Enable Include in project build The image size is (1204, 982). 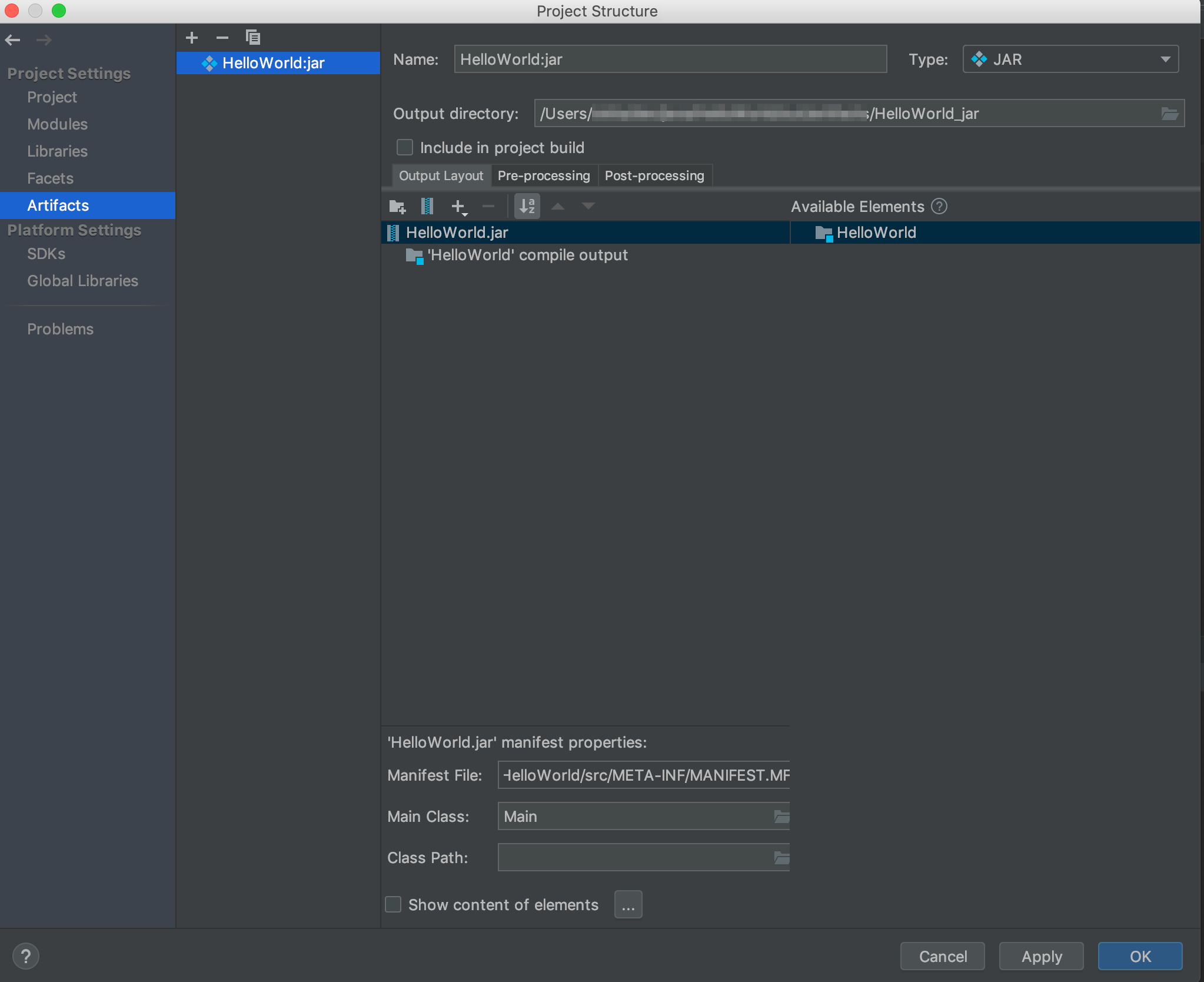(405, 147)
